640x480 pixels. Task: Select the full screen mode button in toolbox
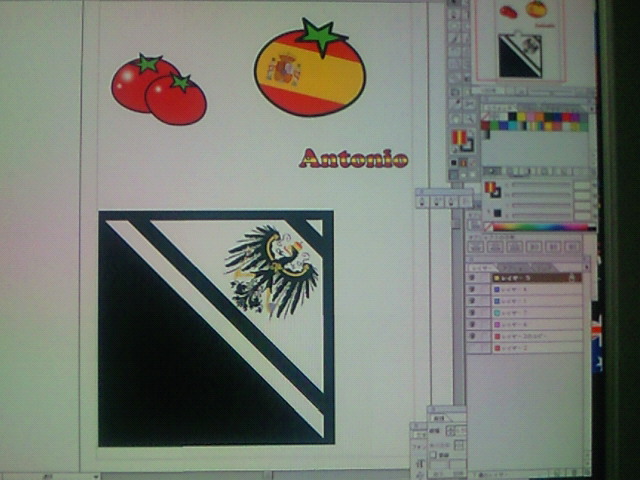pyautogui.click(x=472, y=175)
